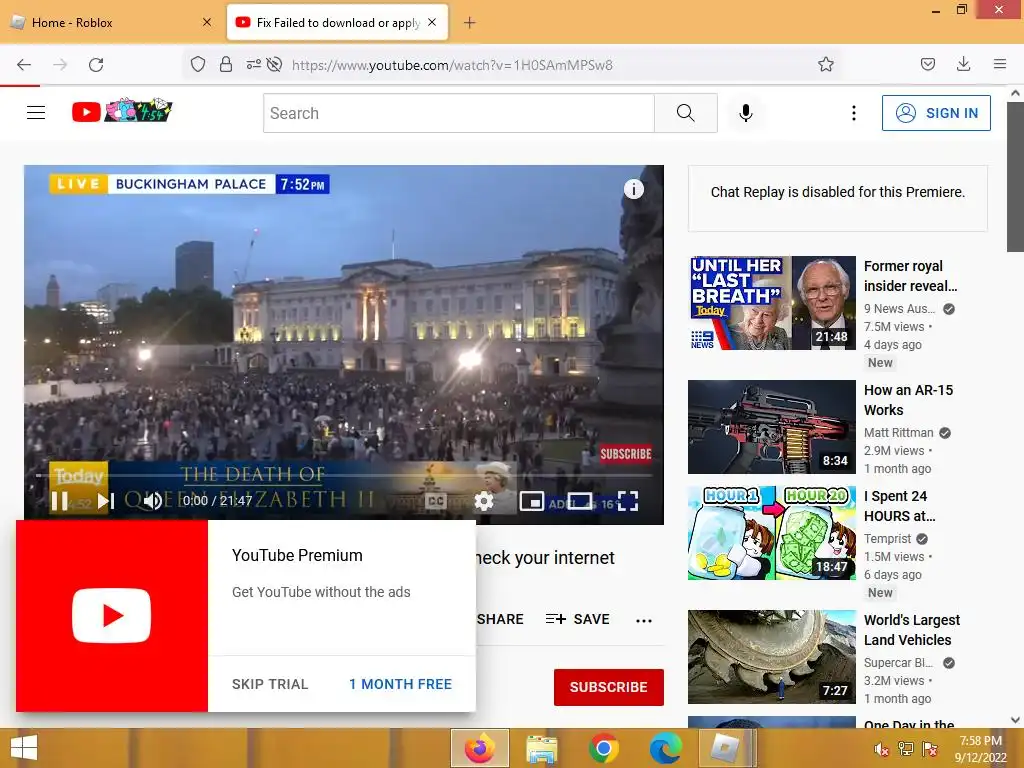This screenshot has width=1024, height=768.
Task: Open the Action Center flag icon
Action: [930, 748]
